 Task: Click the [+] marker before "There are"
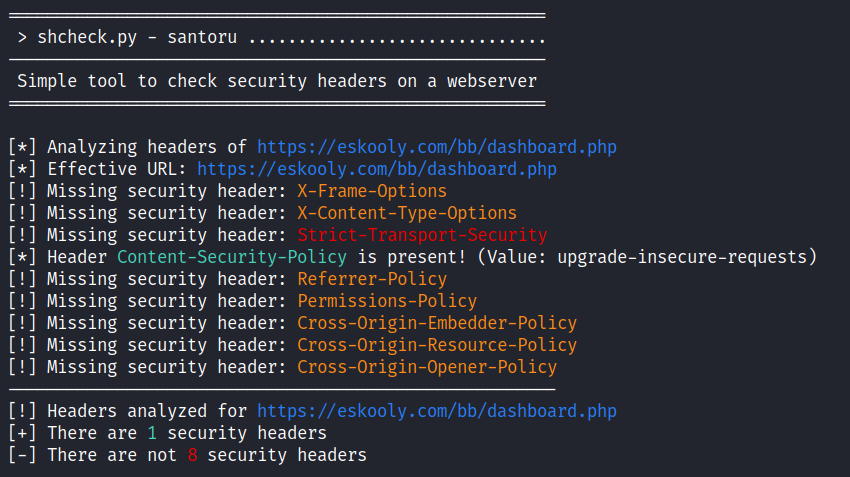point(22,433)
